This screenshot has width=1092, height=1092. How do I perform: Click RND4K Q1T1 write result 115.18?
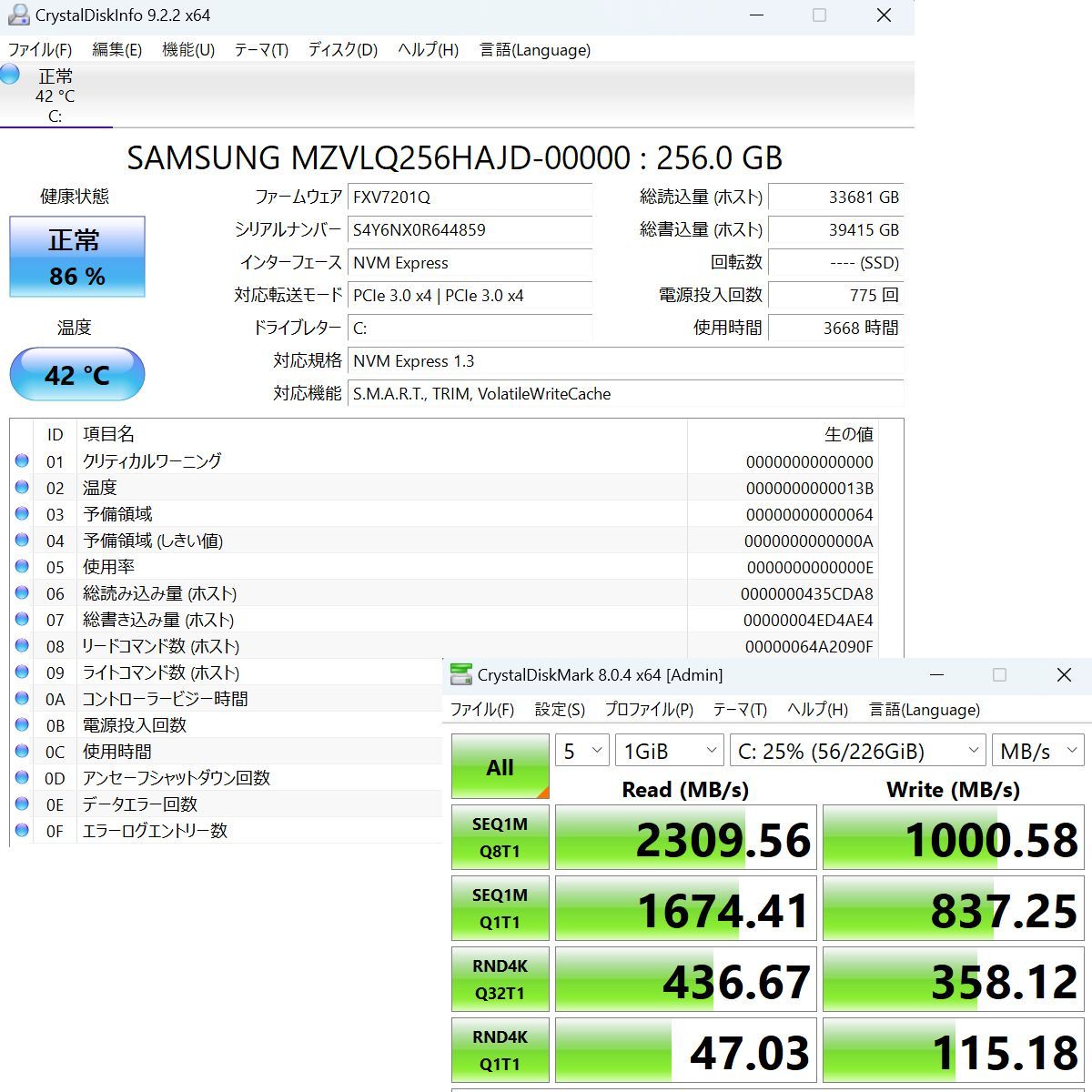[x=953, y=1050]
